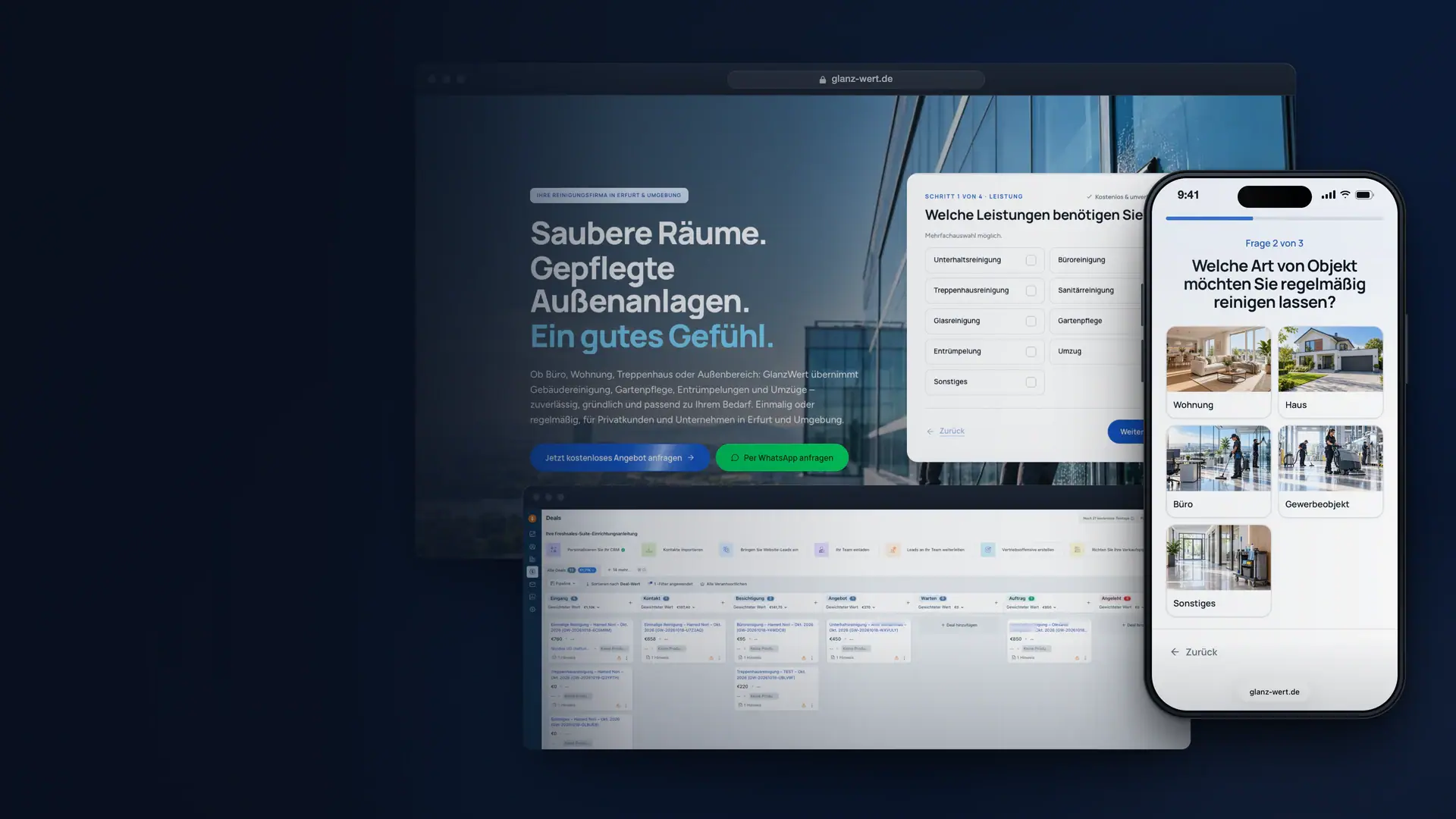Click Per WhatsApp anfragen button
The height and width of the screenshot is (819, 1456).
[782, 457]
